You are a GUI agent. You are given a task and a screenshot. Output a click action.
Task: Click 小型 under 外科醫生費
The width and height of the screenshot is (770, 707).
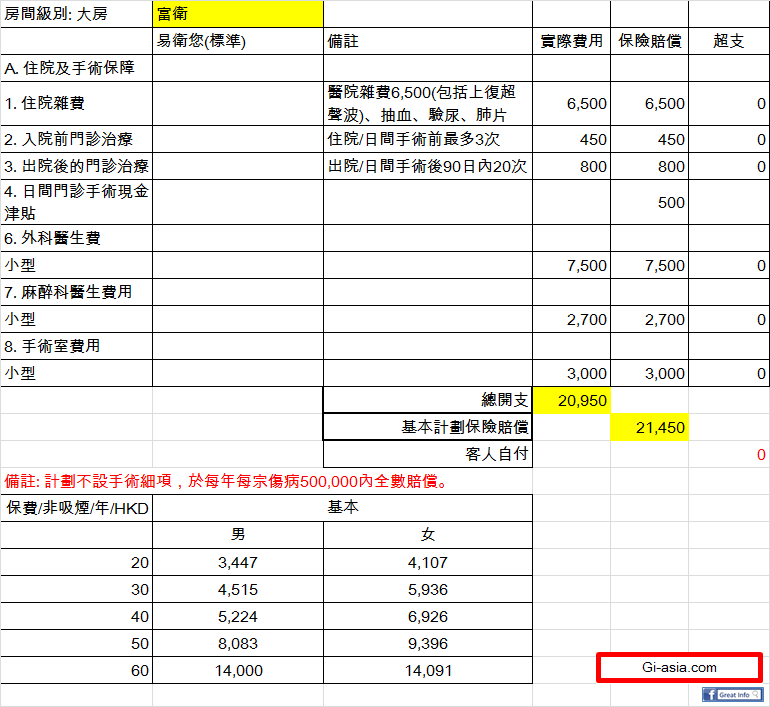coord(77,265)
